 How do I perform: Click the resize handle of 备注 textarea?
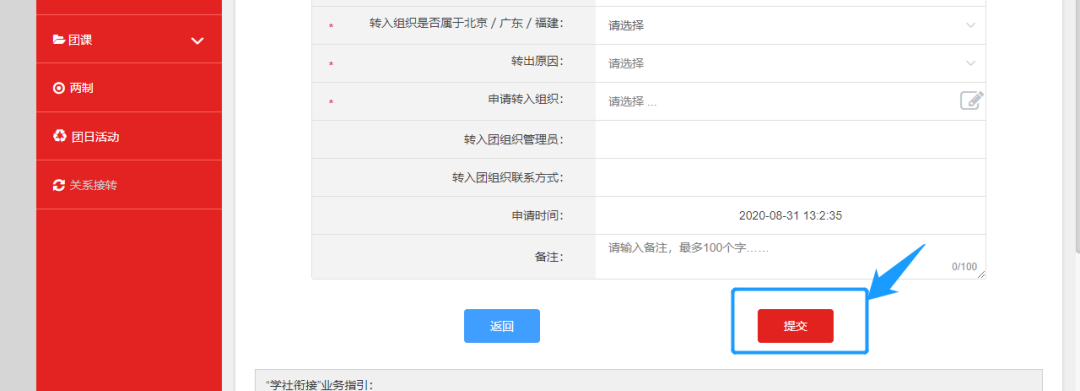coord(982,275)
